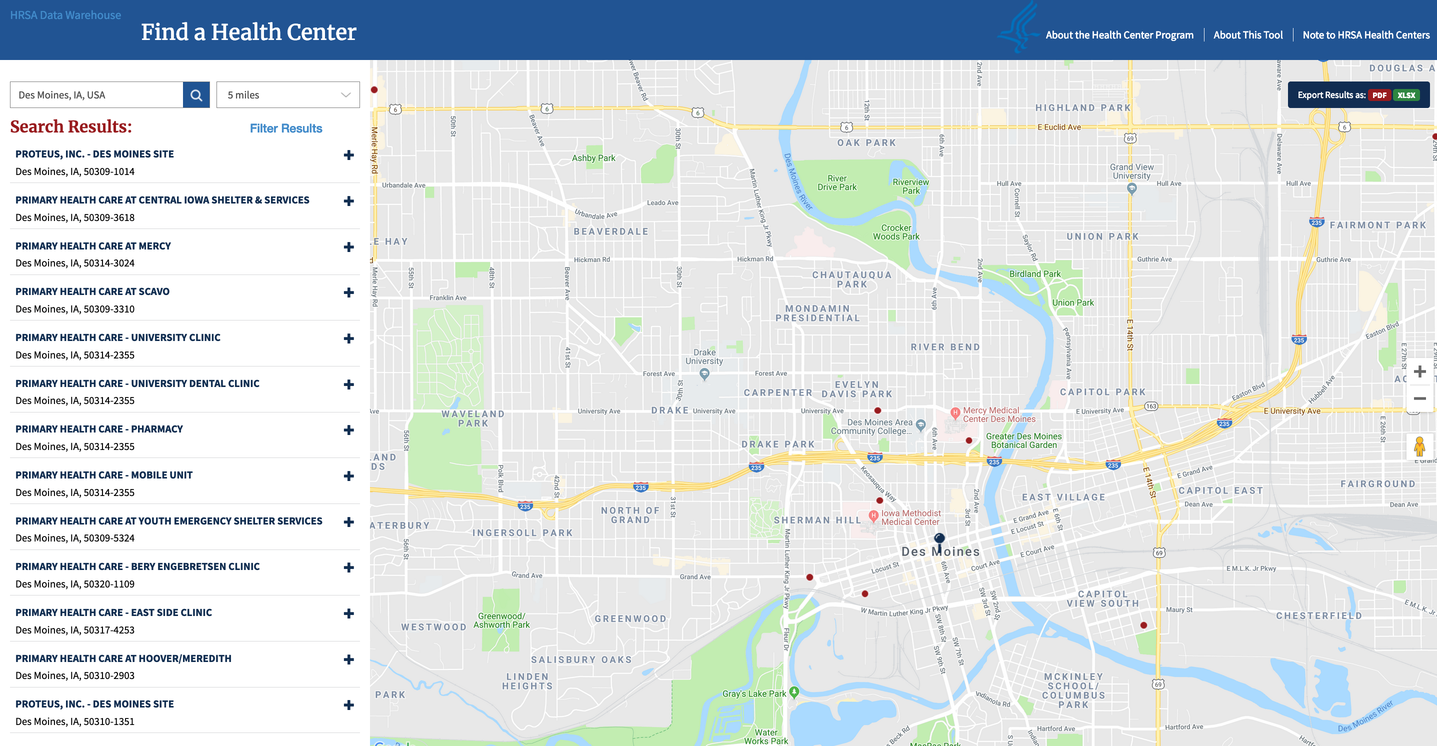
Task: Select PRIMARY HEALTH CARE AT HOOVER/MEREDITH title
Action: click(x=123, y=659)
